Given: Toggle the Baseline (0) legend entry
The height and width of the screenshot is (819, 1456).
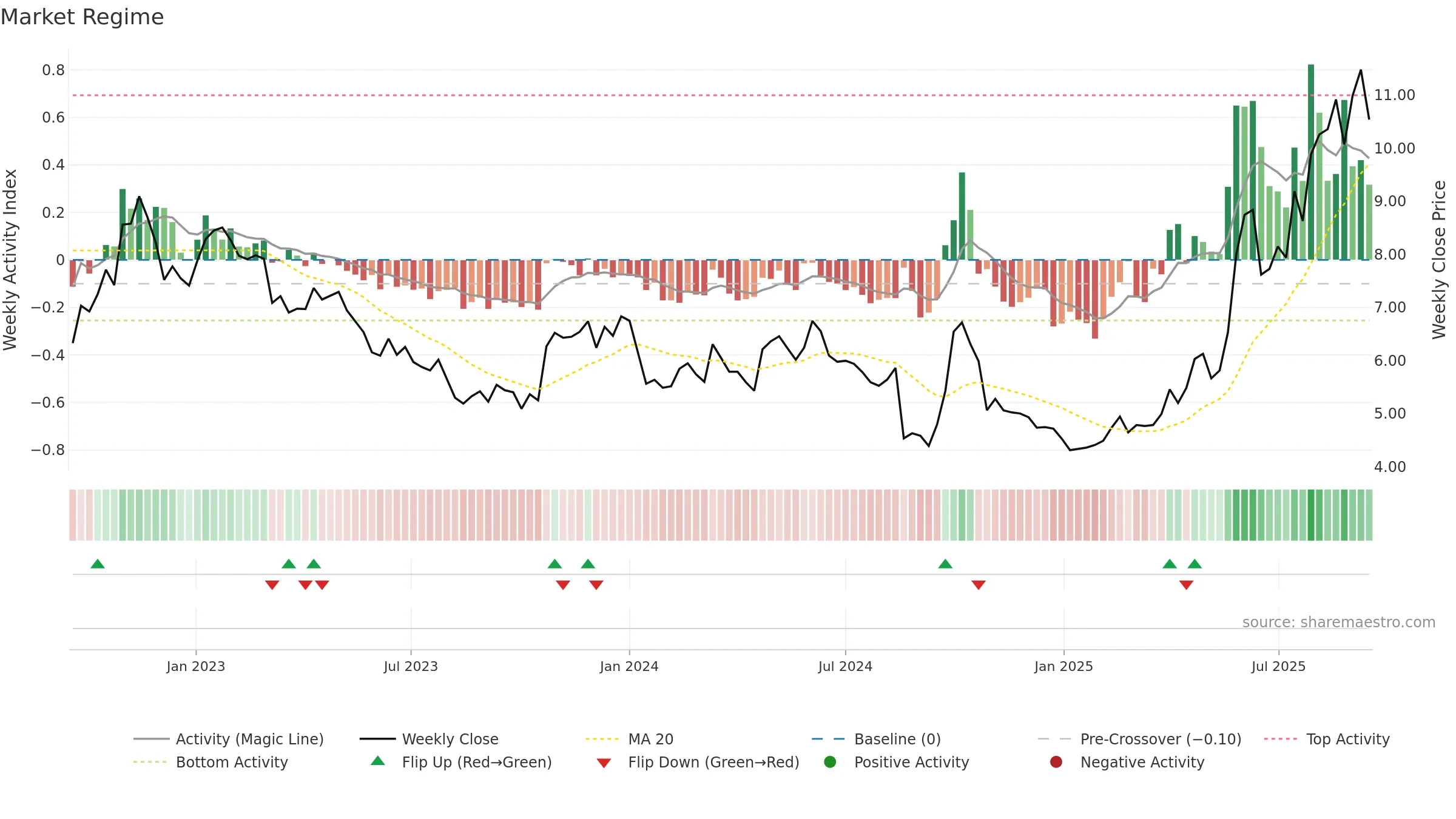Looking at the screenshot, I should 876,739.
